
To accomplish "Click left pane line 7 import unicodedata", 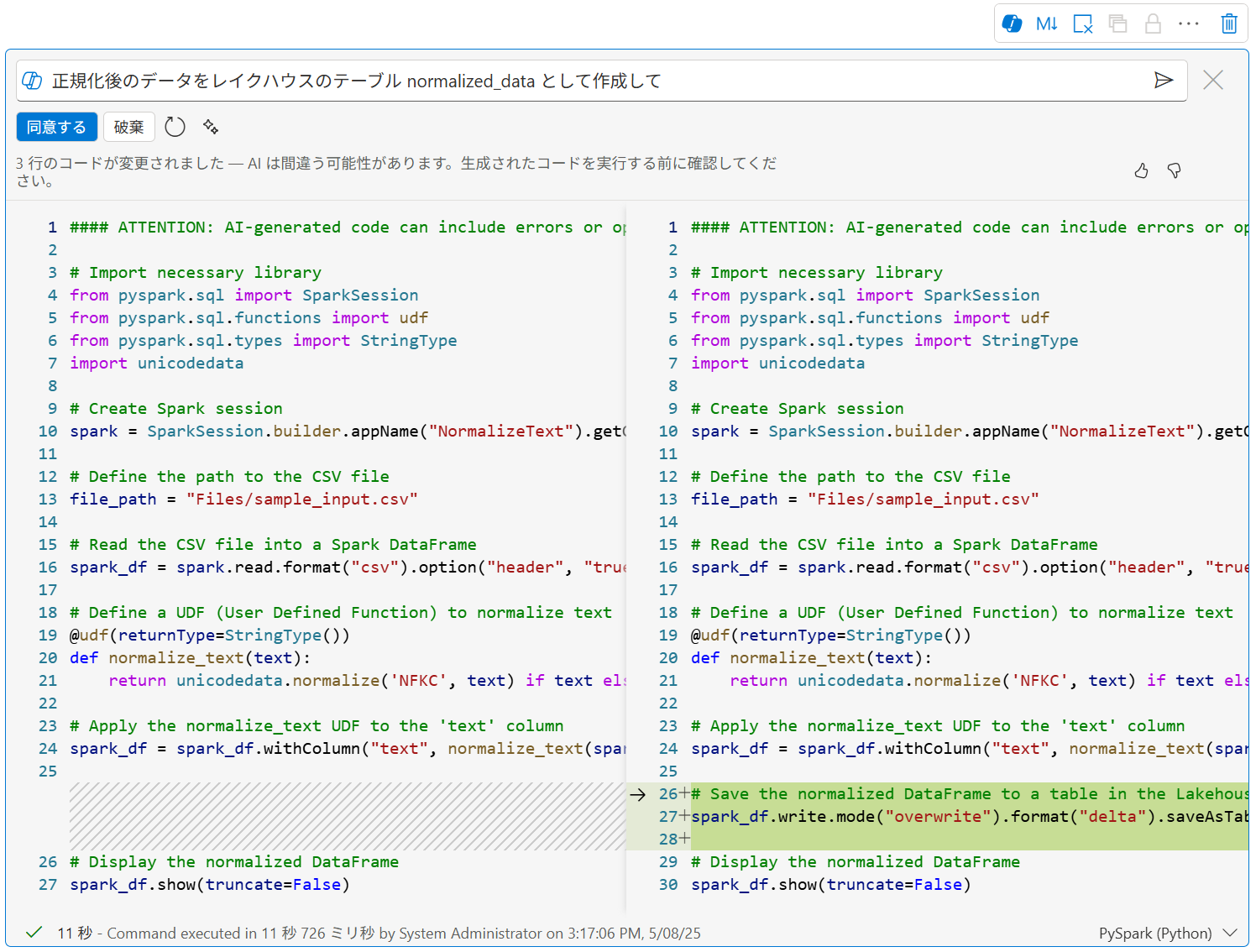I will point(157,364).
